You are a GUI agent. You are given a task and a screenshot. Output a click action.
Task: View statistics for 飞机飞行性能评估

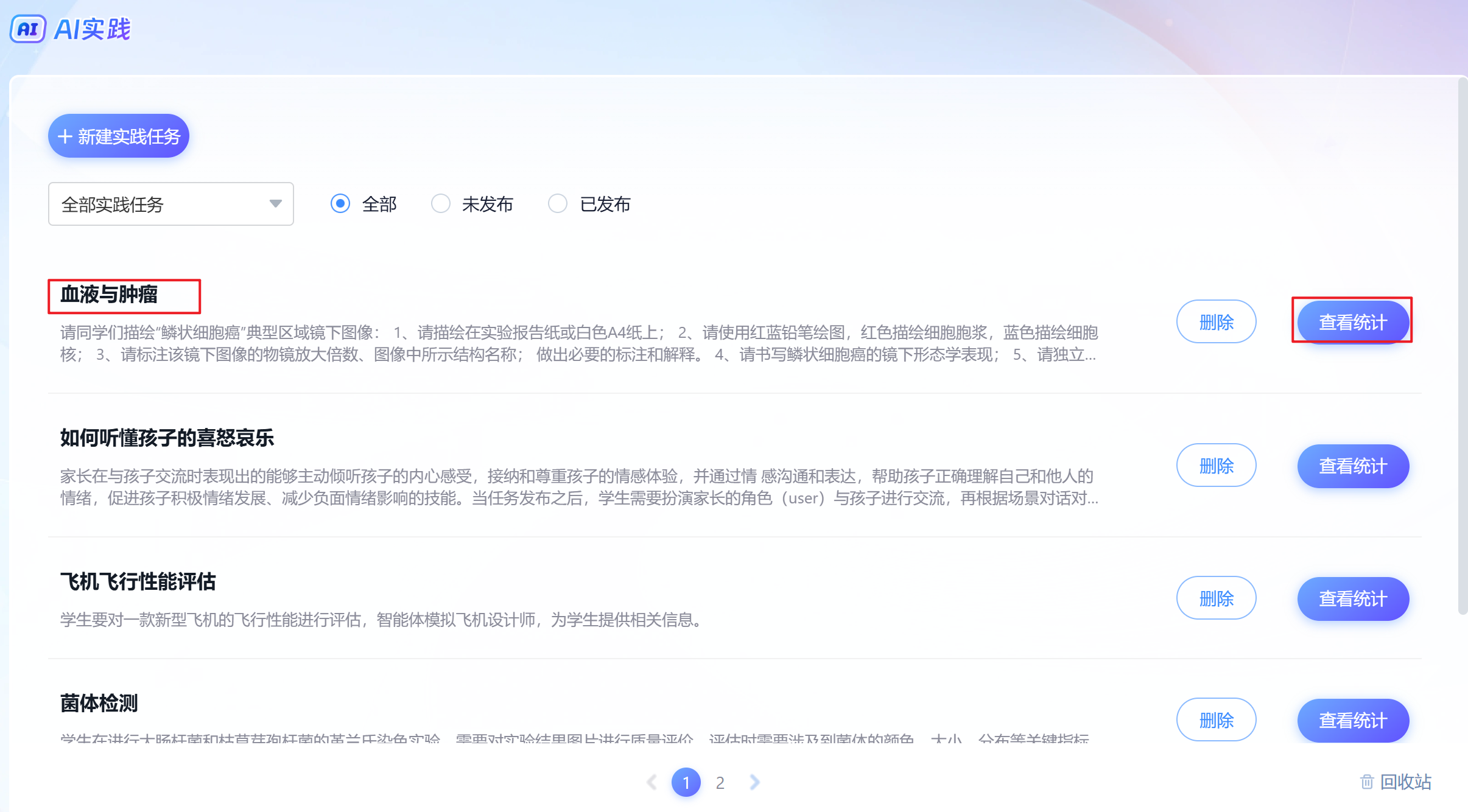click(x=1352, y=598)
